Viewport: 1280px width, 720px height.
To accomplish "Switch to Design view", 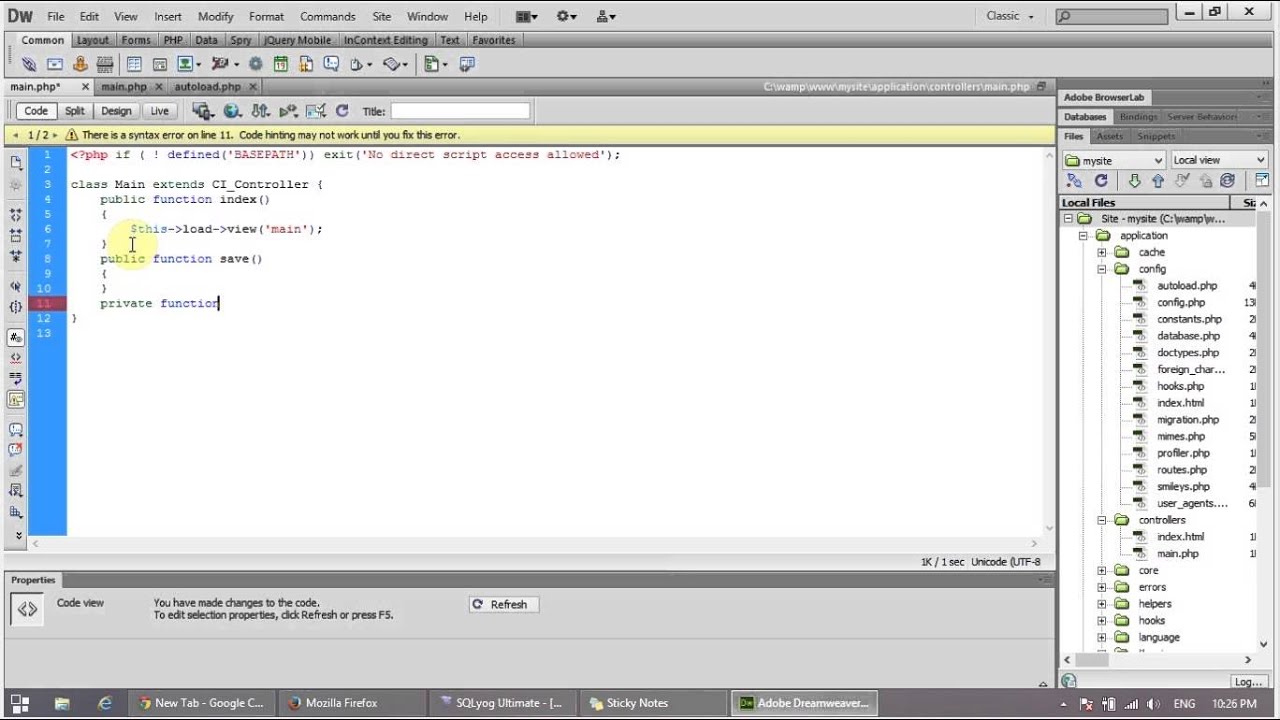I will point(116,111).
